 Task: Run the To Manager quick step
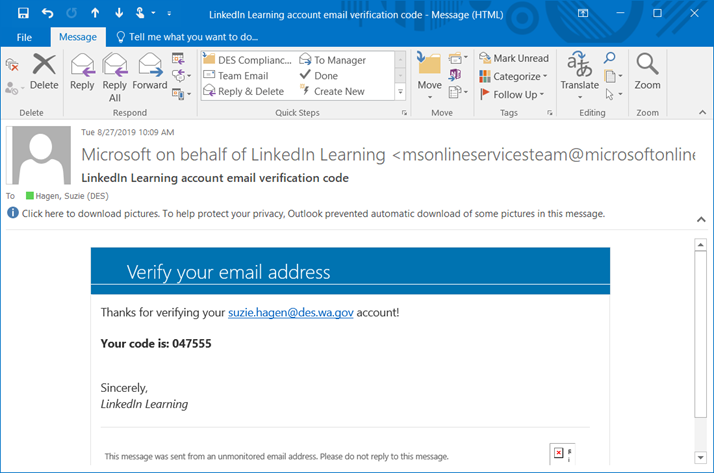pyautogui.click(x=333, y=60)
